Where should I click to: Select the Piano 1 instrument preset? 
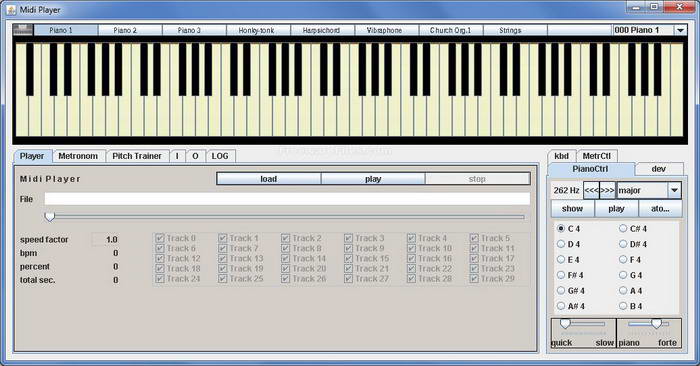coord(66,30)
